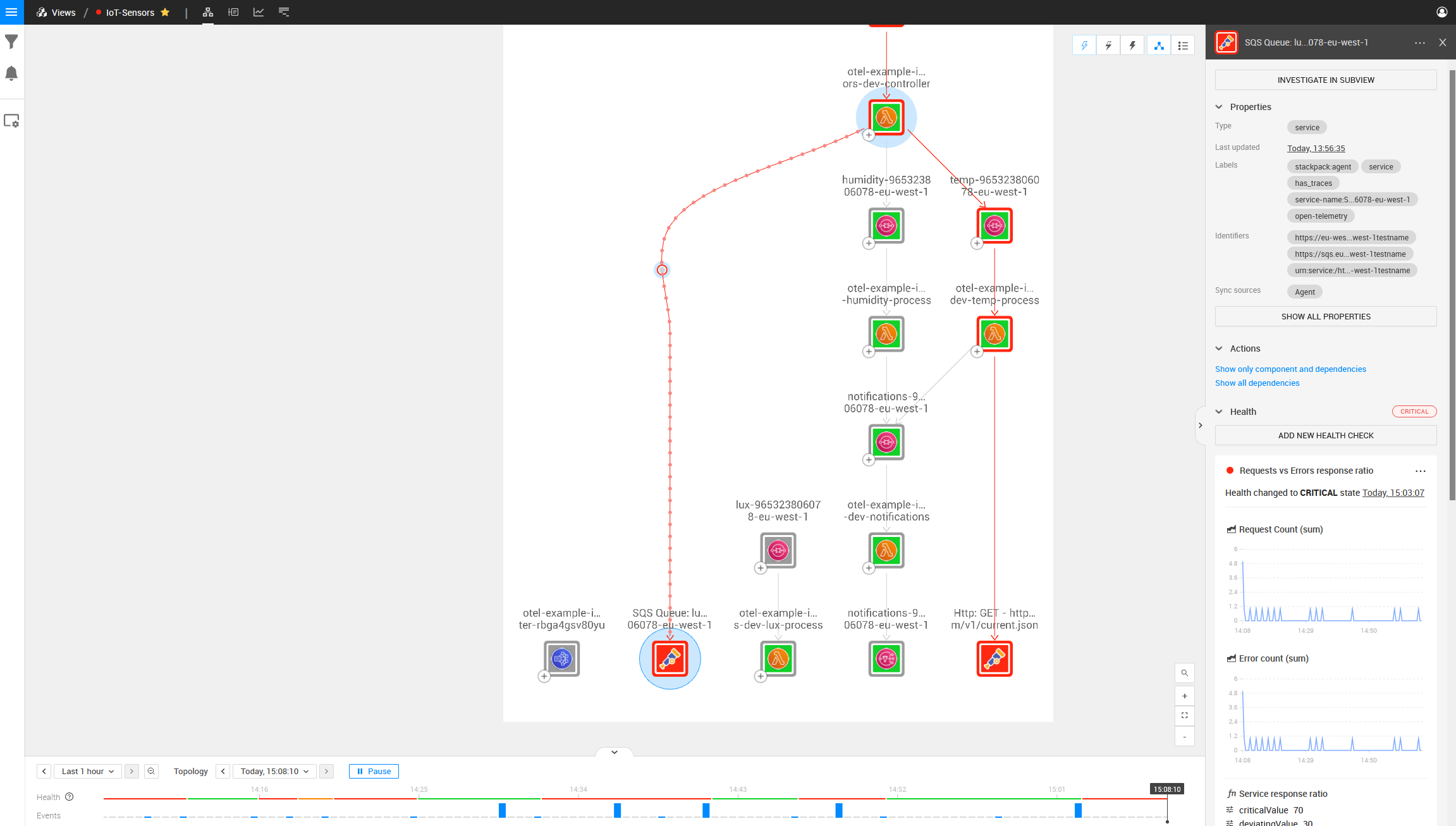Click the filter/funnel icon in sidebar
1456x826 pixels.
pos(12,42)
